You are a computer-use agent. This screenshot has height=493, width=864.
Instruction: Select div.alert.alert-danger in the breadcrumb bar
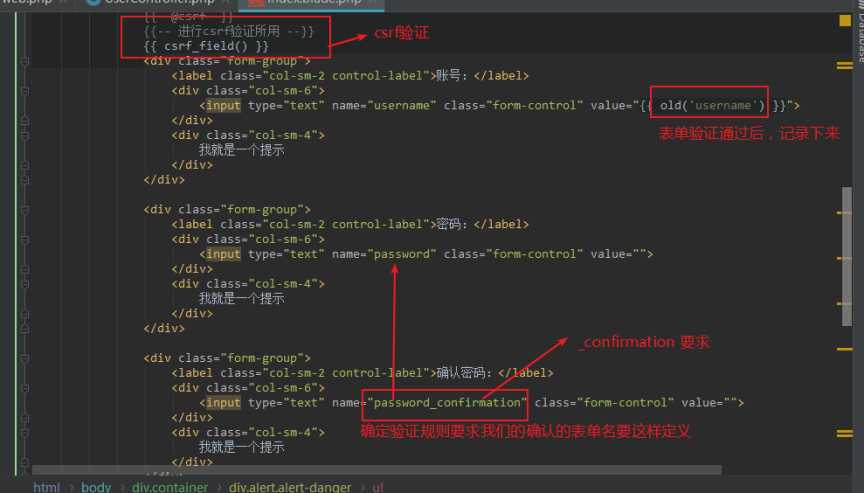[x=290, y=487]
